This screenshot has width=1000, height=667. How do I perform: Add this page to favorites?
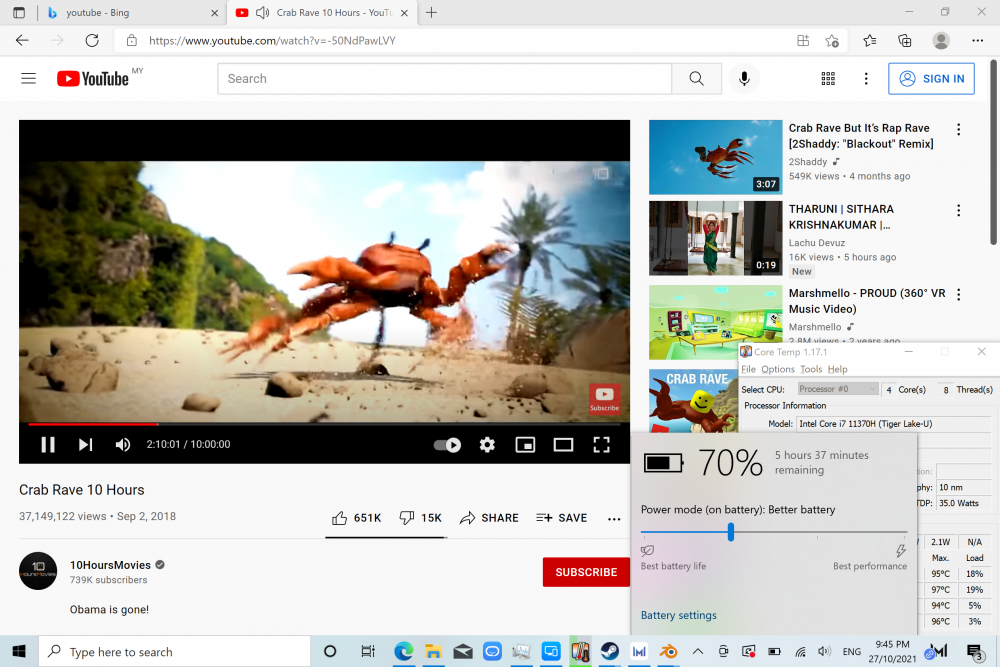click(x=832, y=41)
